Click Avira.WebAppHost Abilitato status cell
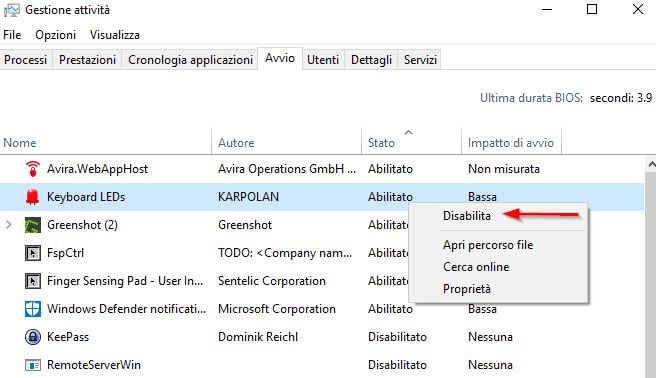Image resolution: width=656 pixels, height=378 pixels. [390, 169]
